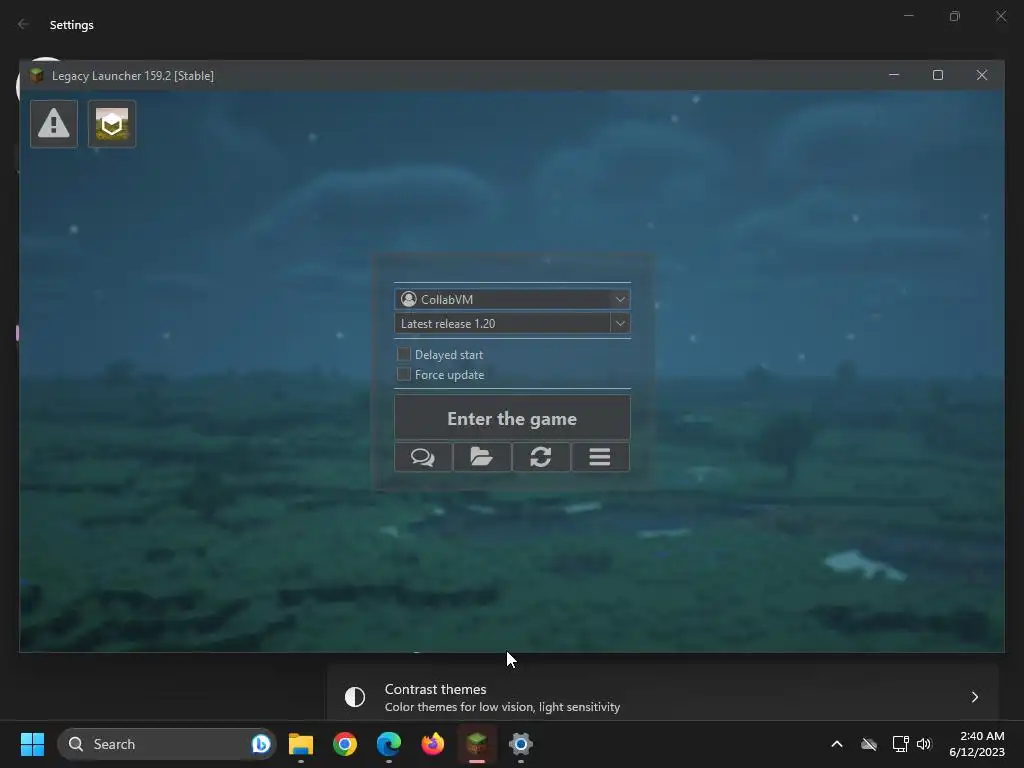The image size is (1024, 768).
Task: Open the game folder button
Action: 482,457
